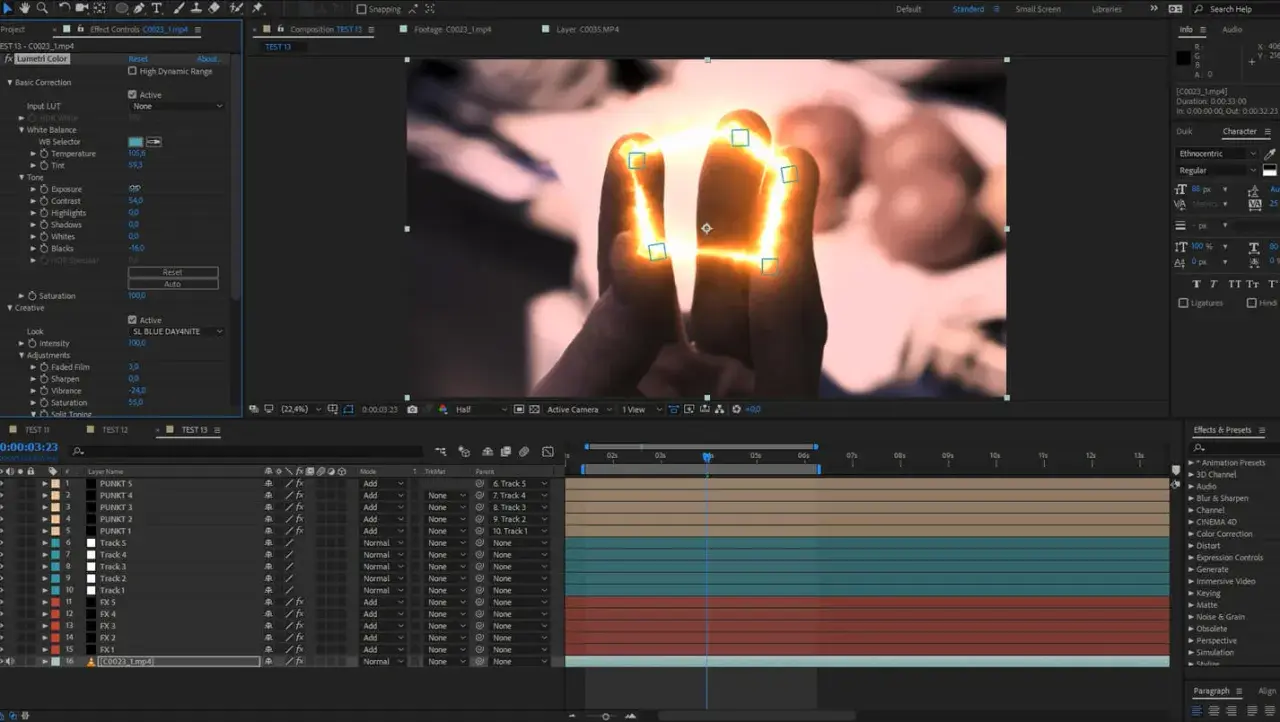Screen dimensions: 1280x722
Task: Select the Zoom magnifier tool
Action: [41, 8]
